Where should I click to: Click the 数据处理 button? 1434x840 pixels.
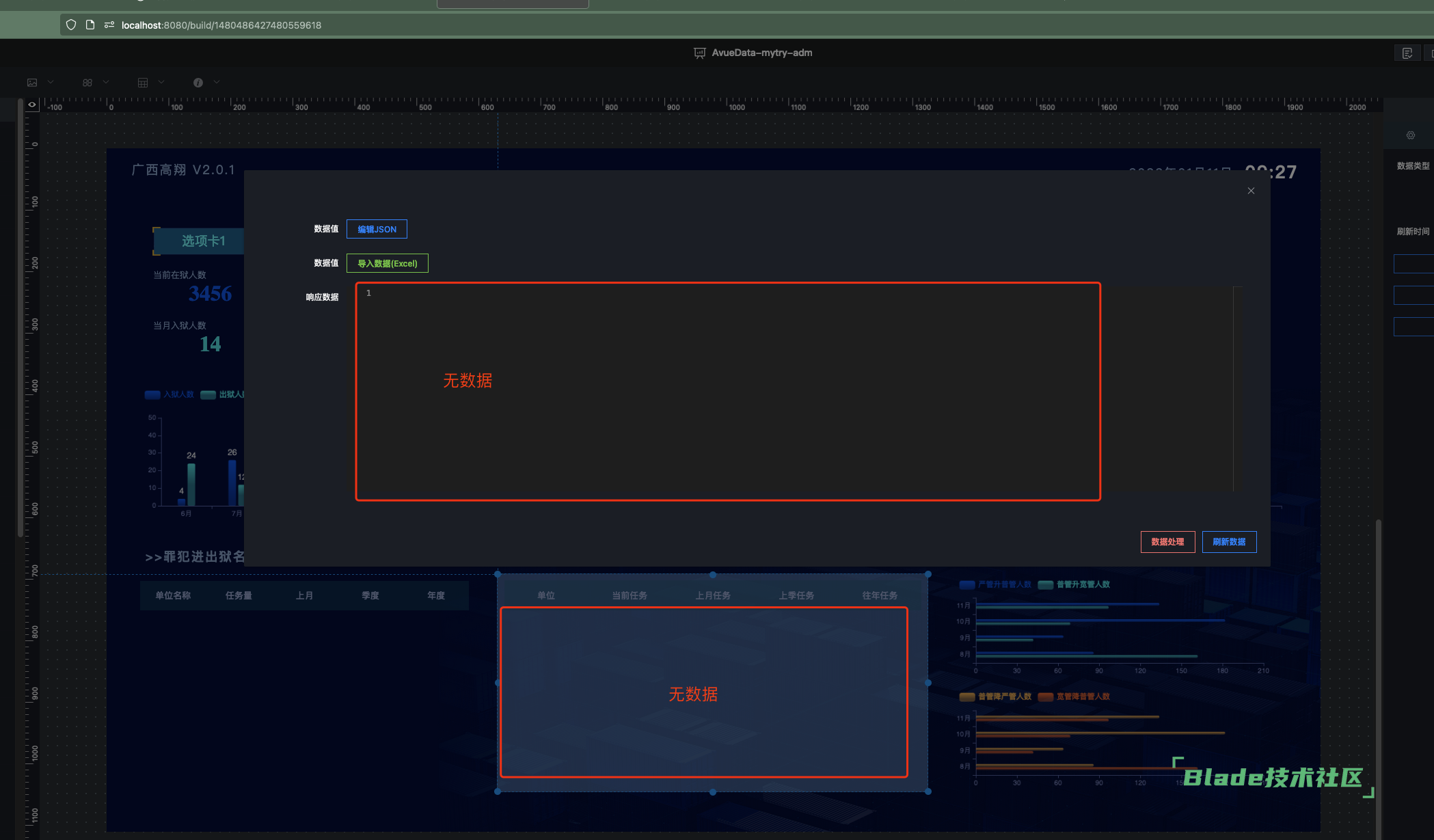[1167, 542]
